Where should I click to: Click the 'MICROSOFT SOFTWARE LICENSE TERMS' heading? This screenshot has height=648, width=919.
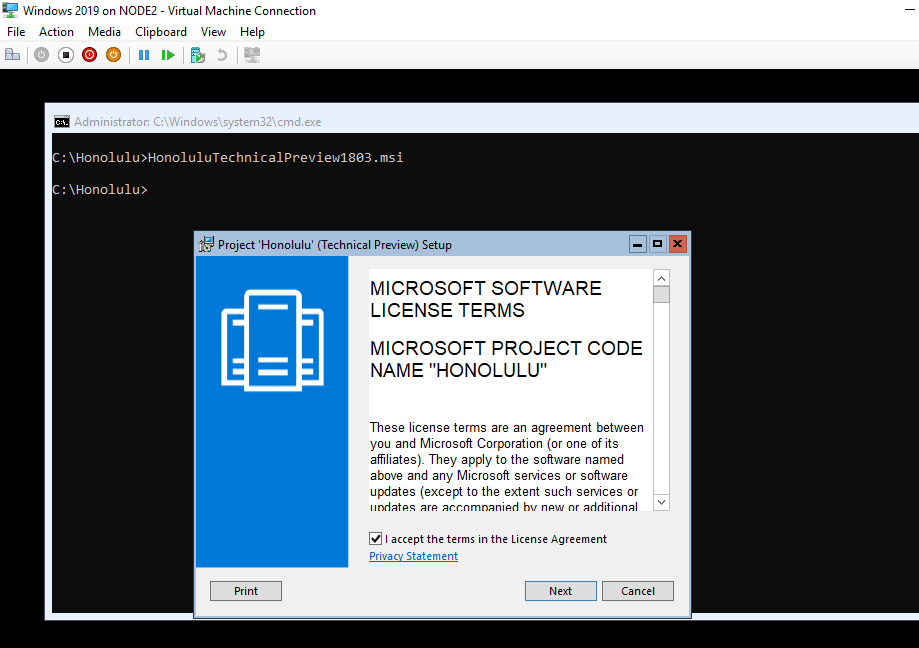(x=486, y=299)
